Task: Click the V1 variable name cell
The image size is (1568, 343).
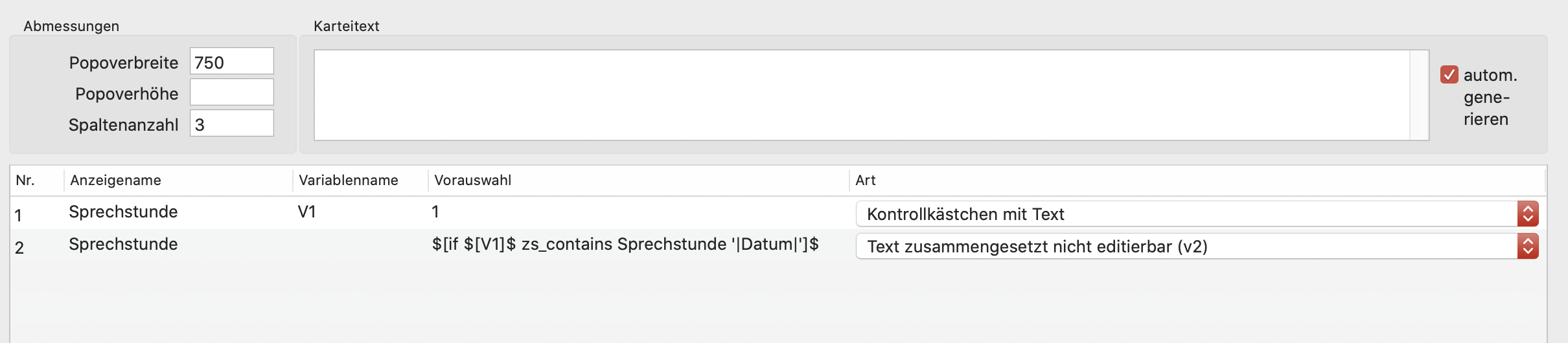Action: tap(306, 212)
